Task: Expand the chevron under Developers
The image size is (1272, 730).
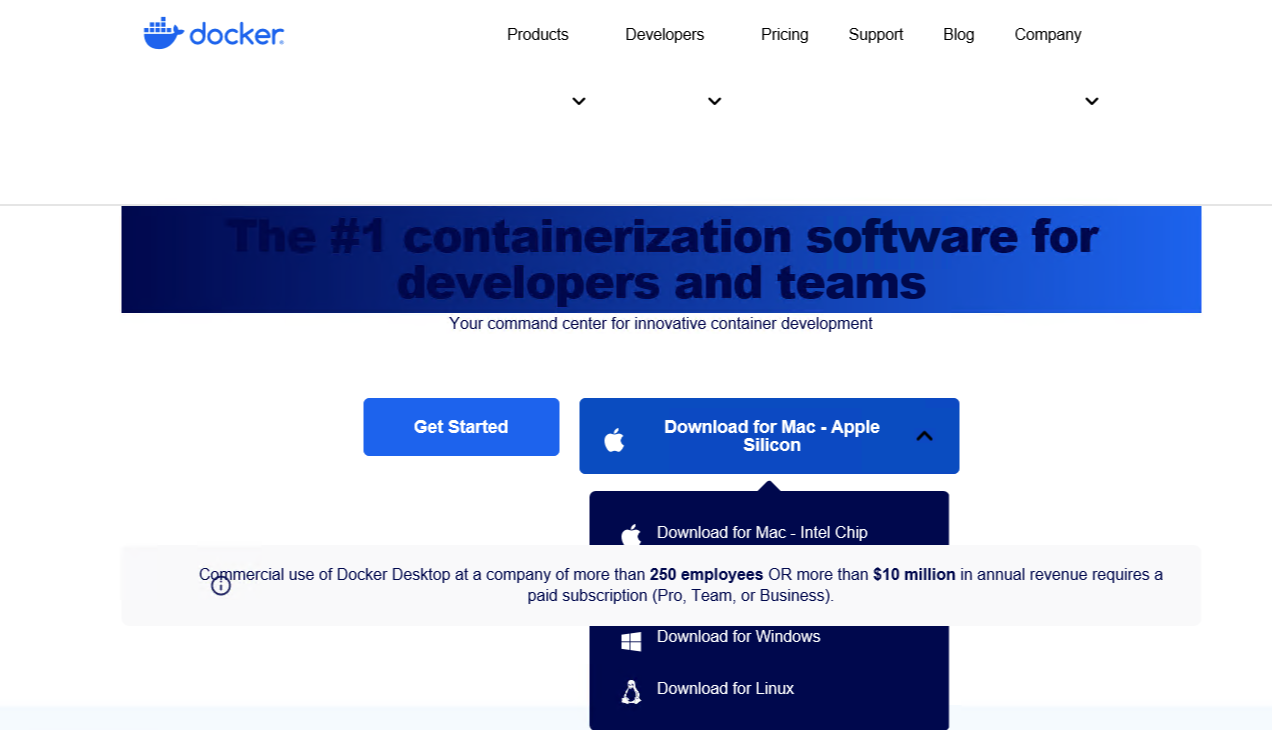Action: tap(714, 101)
